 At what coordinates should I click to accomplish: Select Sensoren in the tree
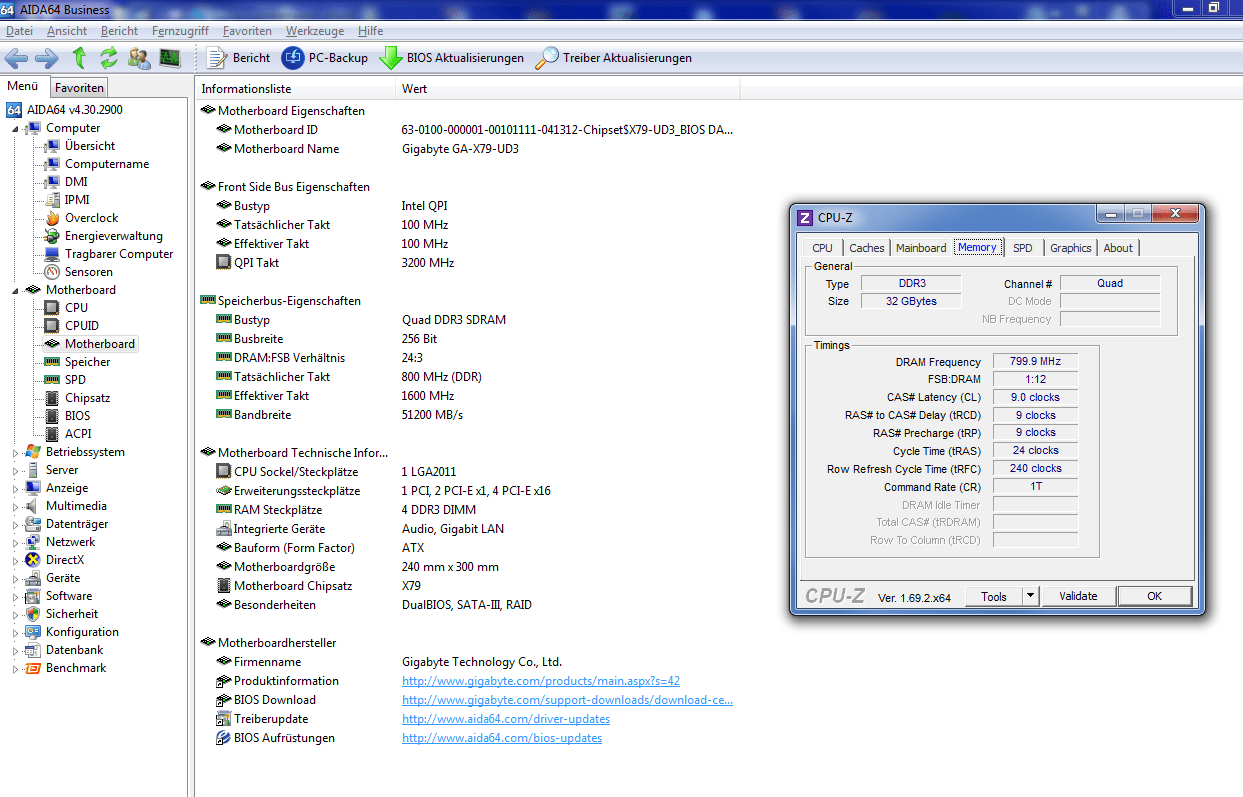coord(89,272)
